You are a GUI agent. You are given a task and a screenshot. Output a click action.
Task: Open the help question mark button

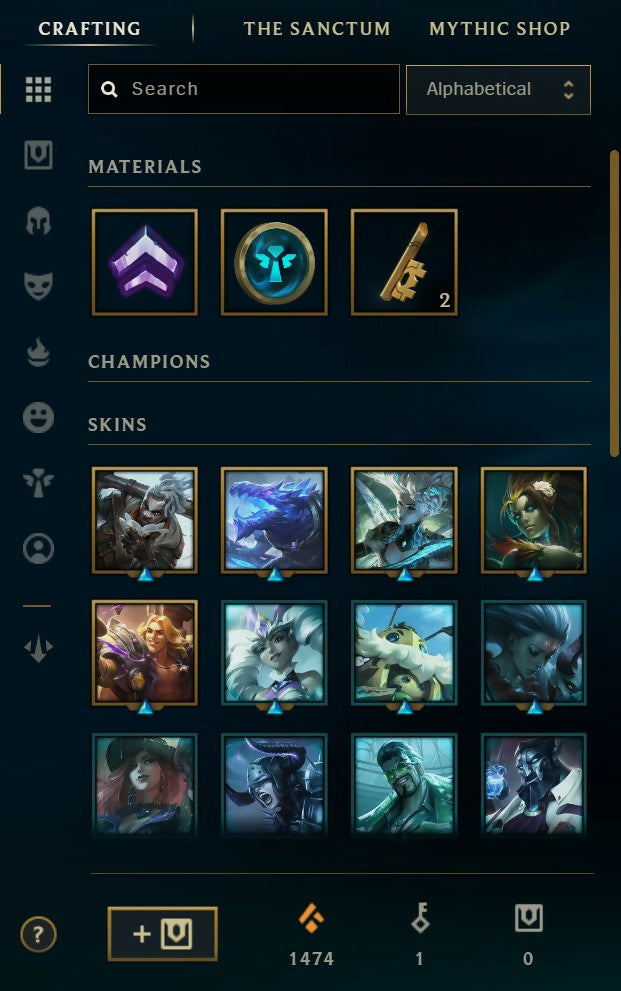coord(39,934)
